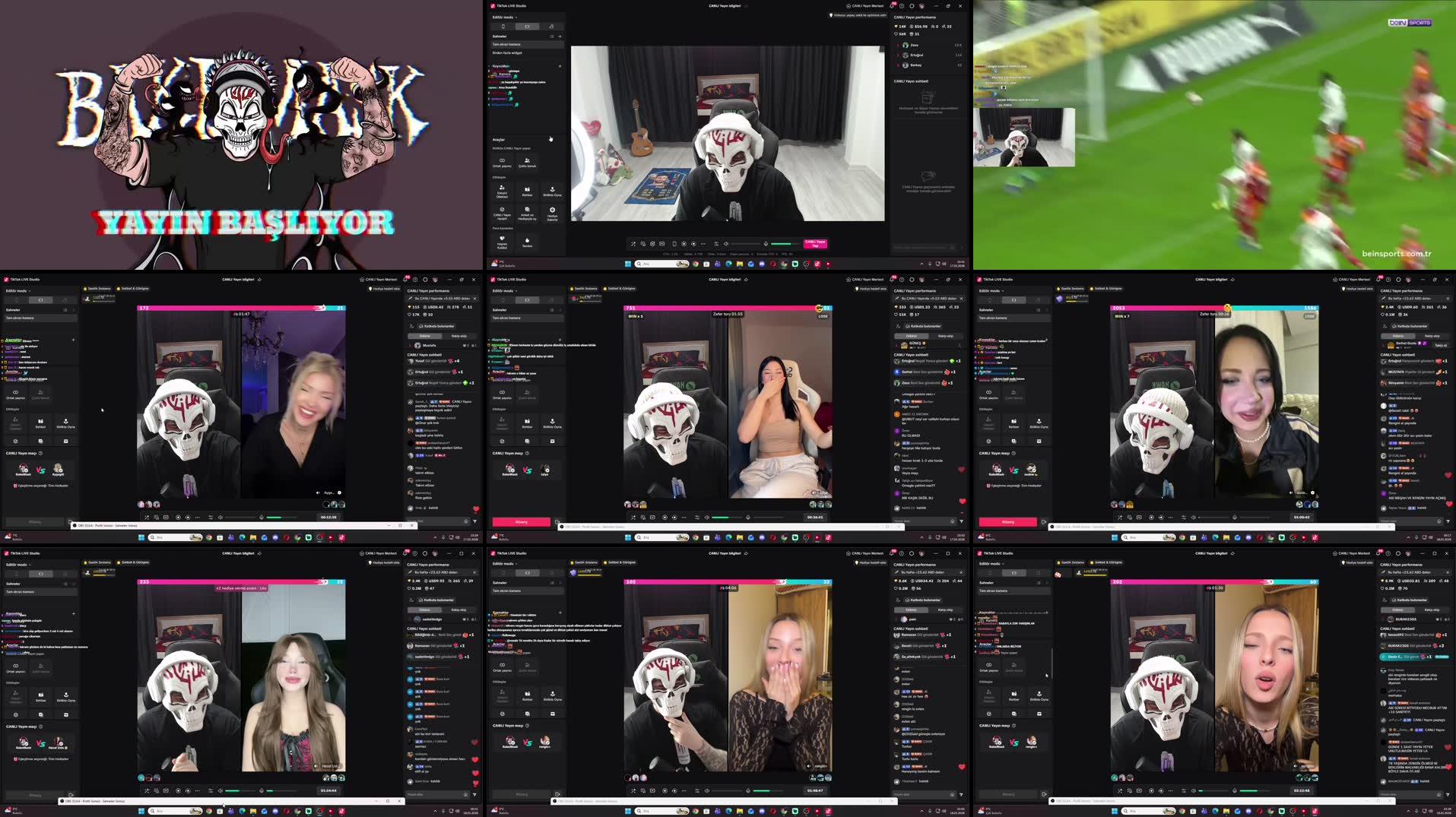Switch preview to mobile portrait mode
Image resolution: width=1456 pixels, height=817 pixels.
(x=503, y=26)
